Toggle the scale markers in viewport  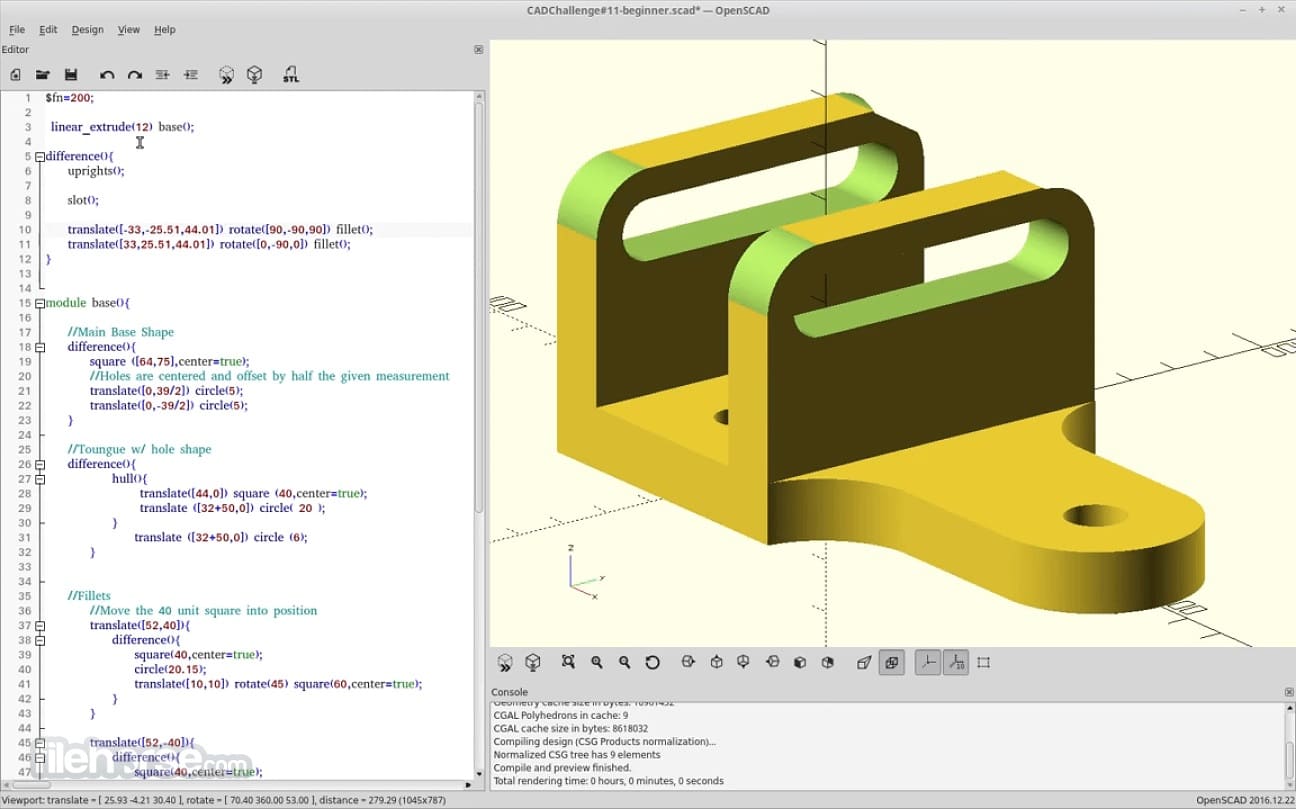(x=955, y=662)
